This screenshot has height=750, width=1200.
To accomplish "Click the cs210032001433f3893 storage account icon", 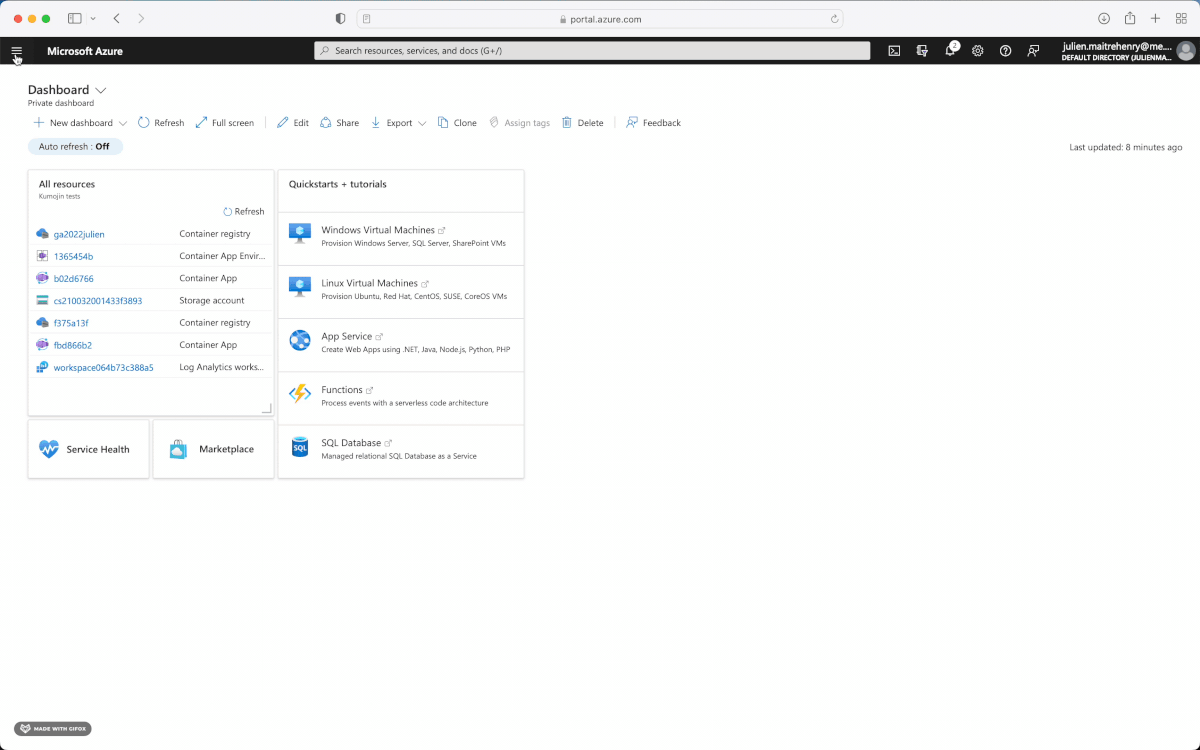I will pyautogui.click(x=42, y=300).
